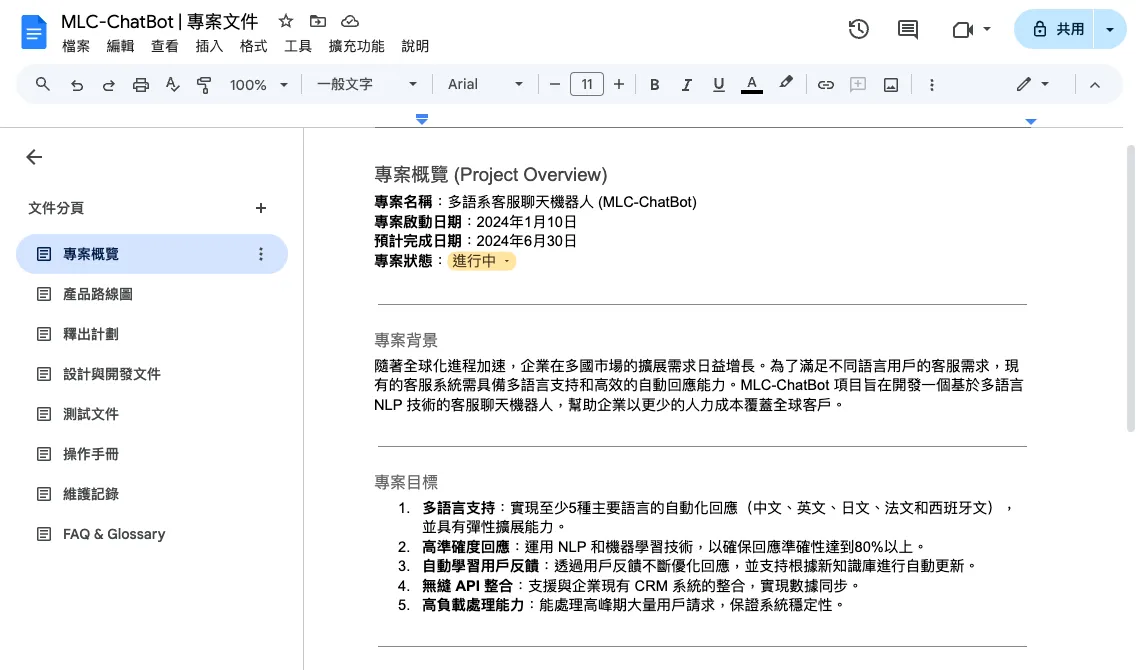Click the 專案目標 heading
Image resolution: width=1136 pixels, height=670 pixels.
[406, 482]
